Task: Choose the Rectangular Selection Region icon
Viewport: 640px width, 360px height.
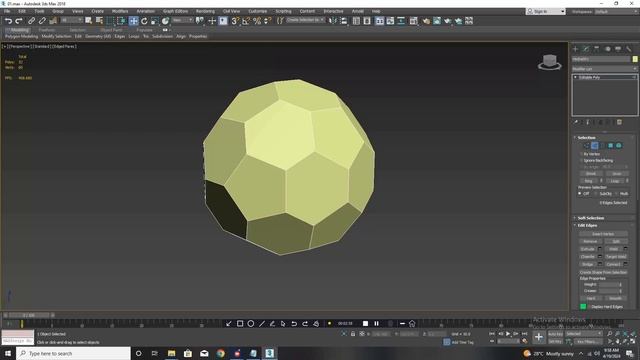Action: [110, 21]
